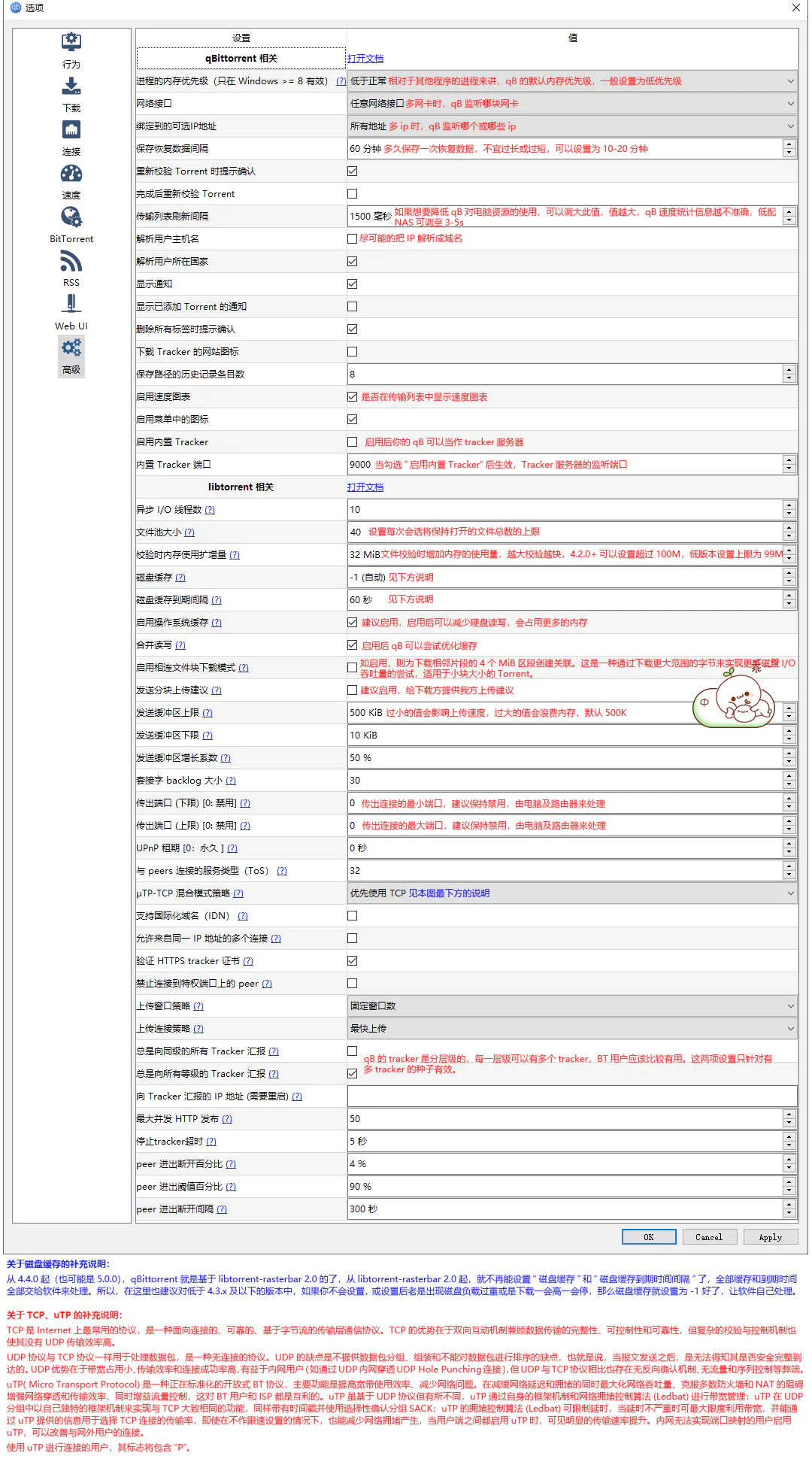Open libtorrent 相关 打开文档 link
The width and height of the screenshot is (812, 1474).
(x=365, y=487)
